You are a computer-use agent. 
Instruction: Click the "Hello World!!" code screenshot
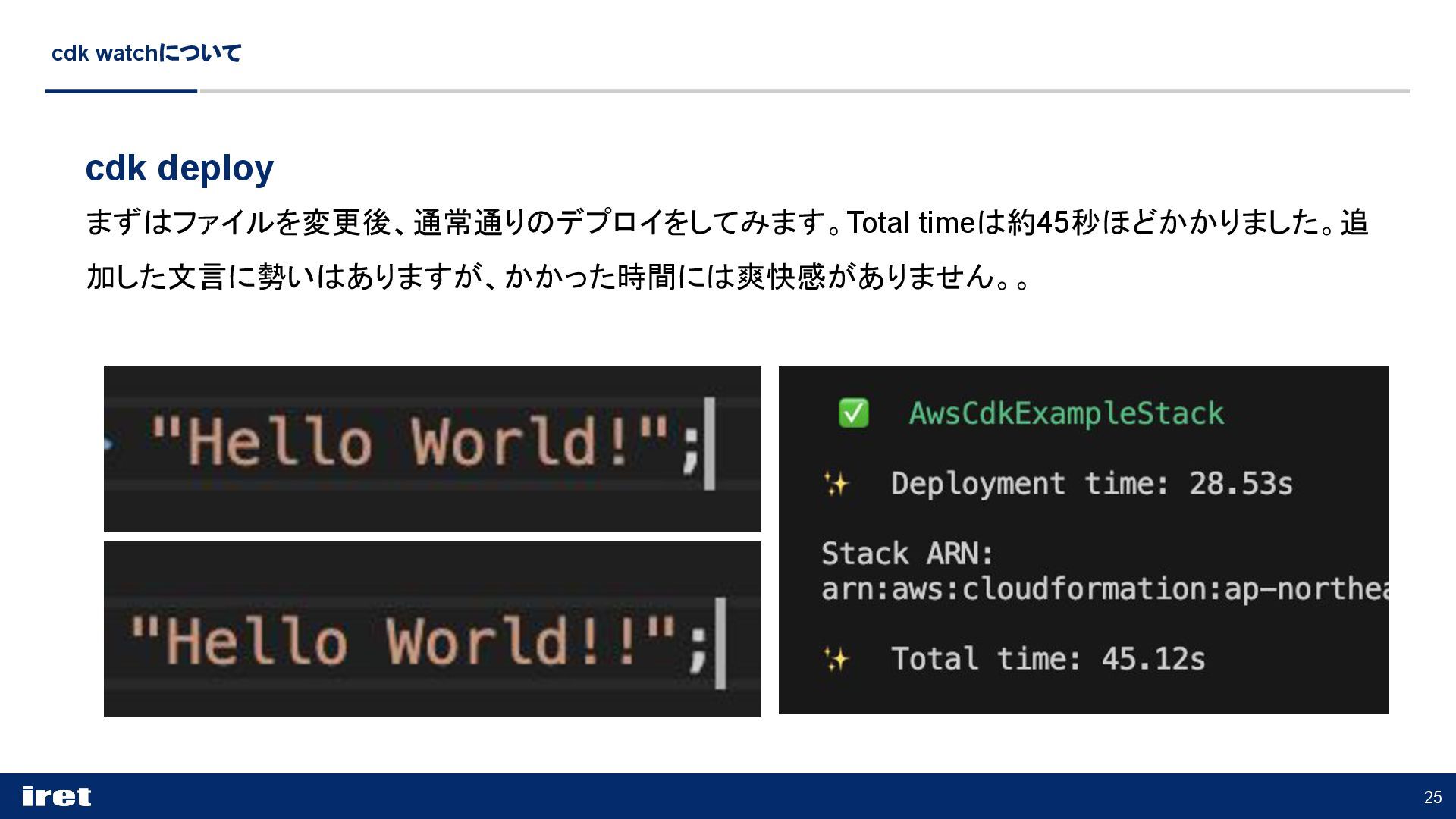pyautogui.click(x=432, y=629)
